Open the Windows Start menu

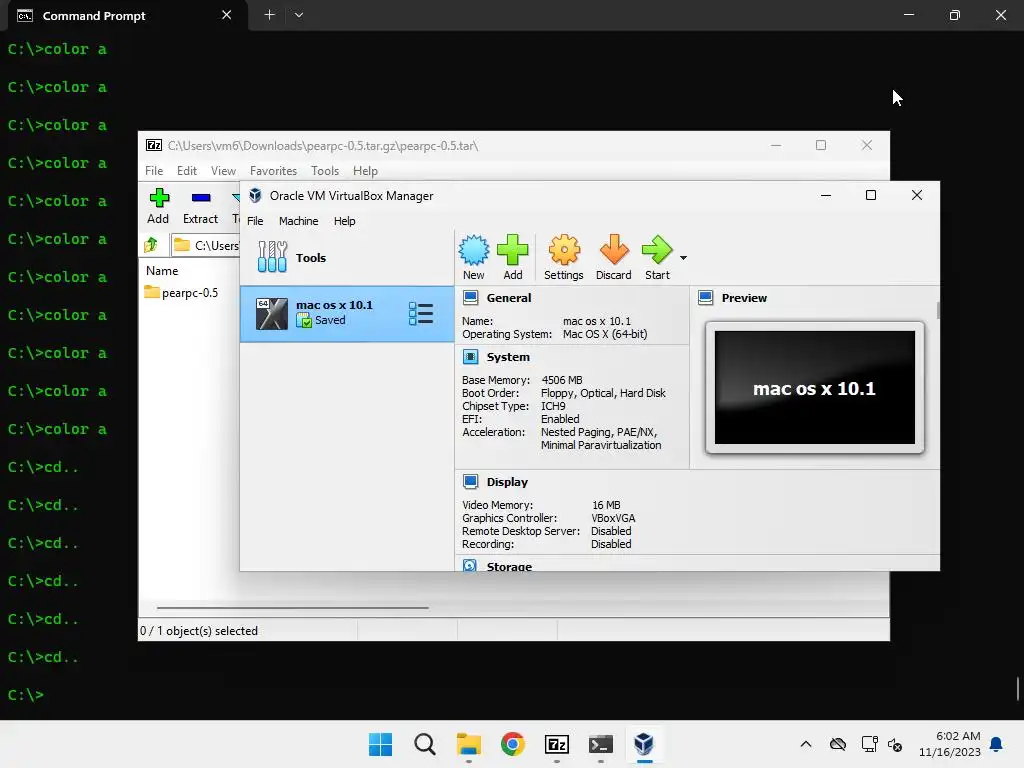380,744
